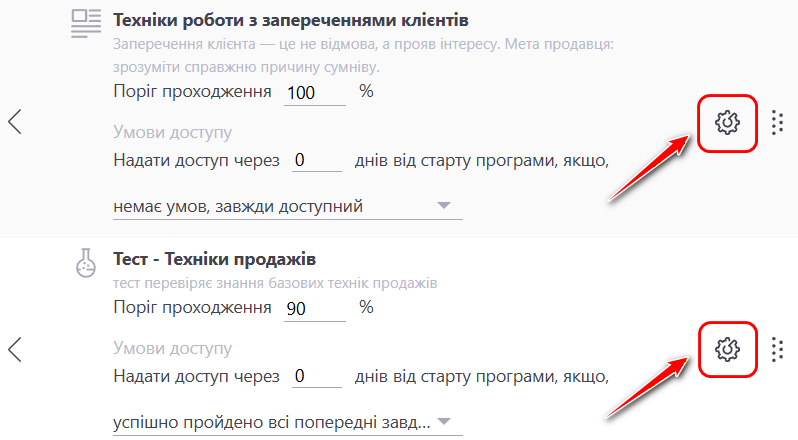Focus the days field for Техніки роботи з запереченнями
The width and height of the screenshot is (798, 440).
point(319,160)
